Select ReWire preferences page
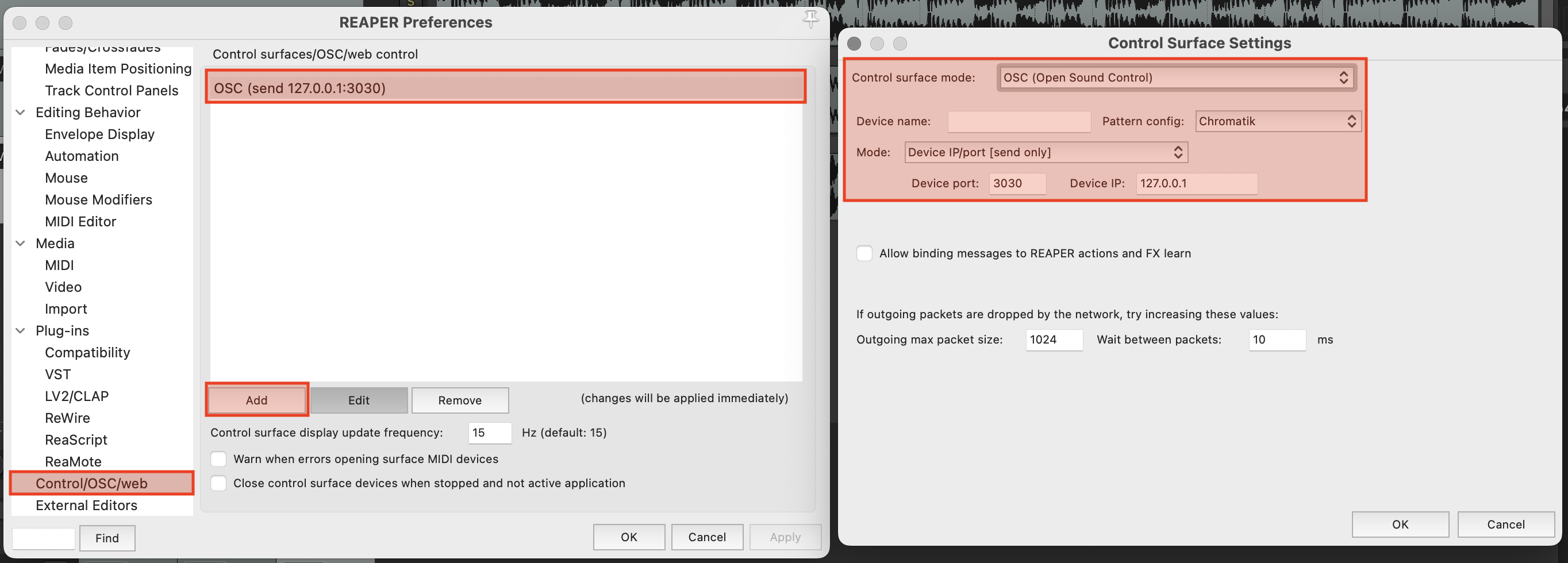The image size is (1568, 563). [x=67, y=419]
